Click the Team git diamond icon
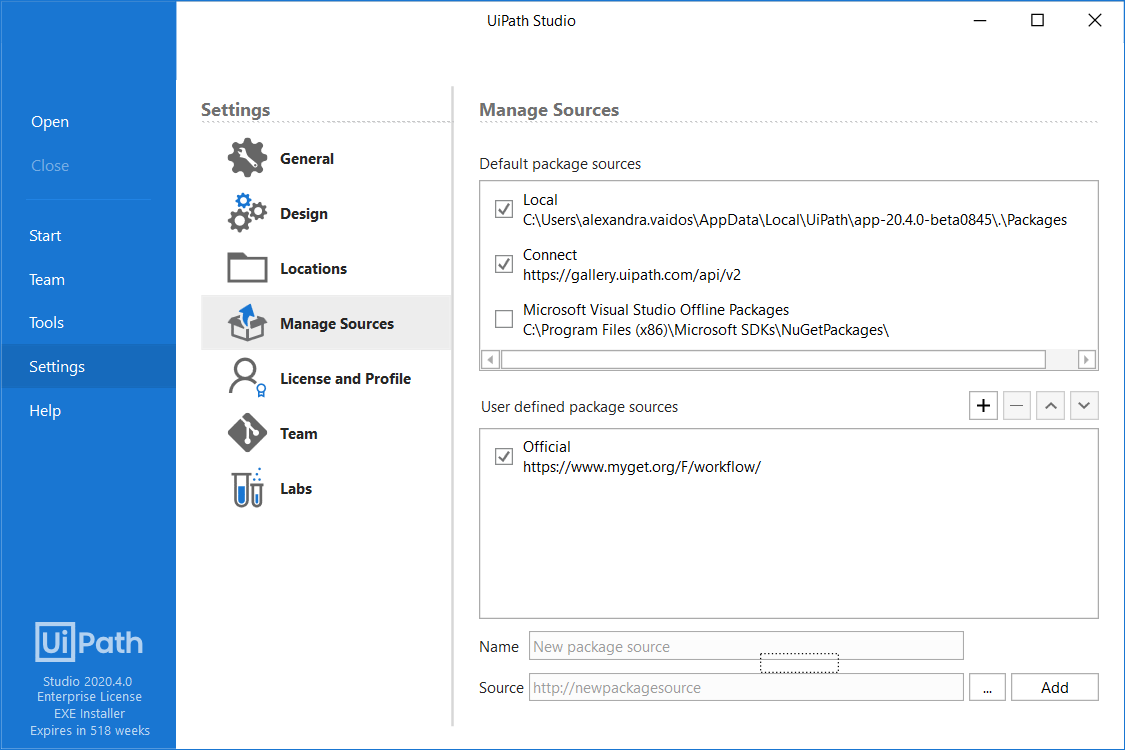This screenshot has height=750, width=1125. tap(247, 433)
